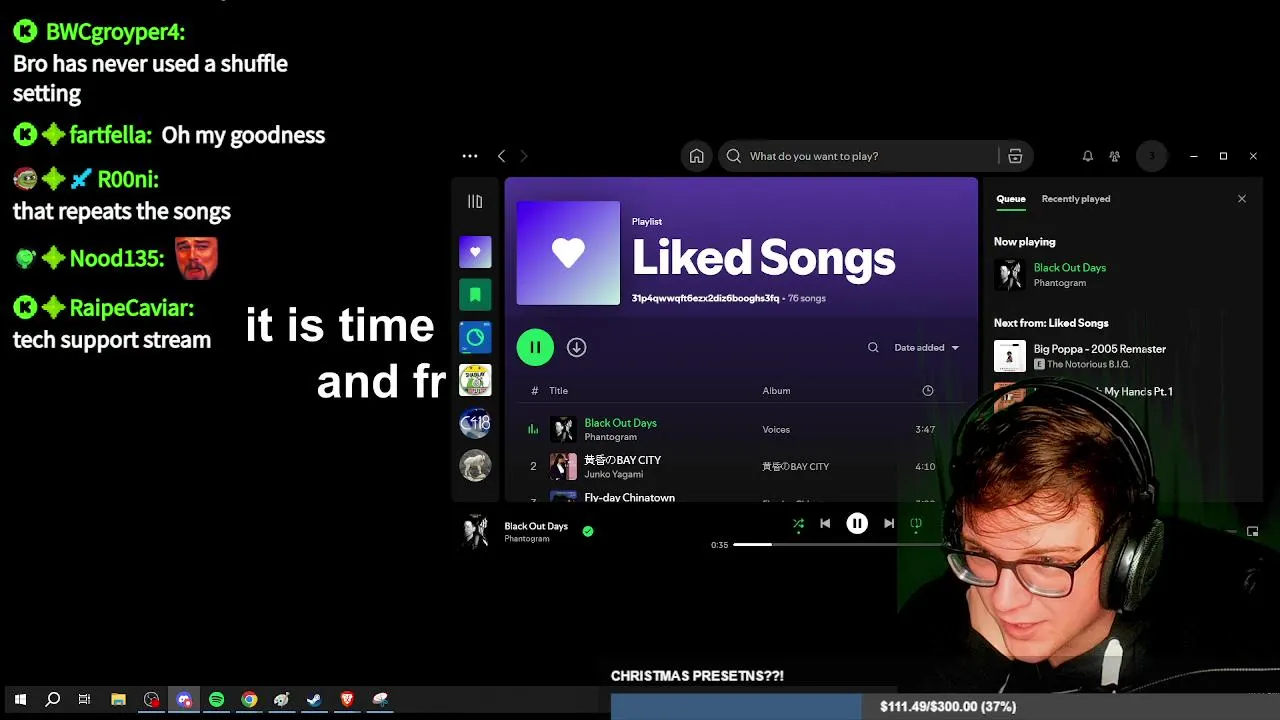Screen dimensions: 1280x720
Task: Go to Spotify Home
Action: pyautogui.click(x=697, y=156)
